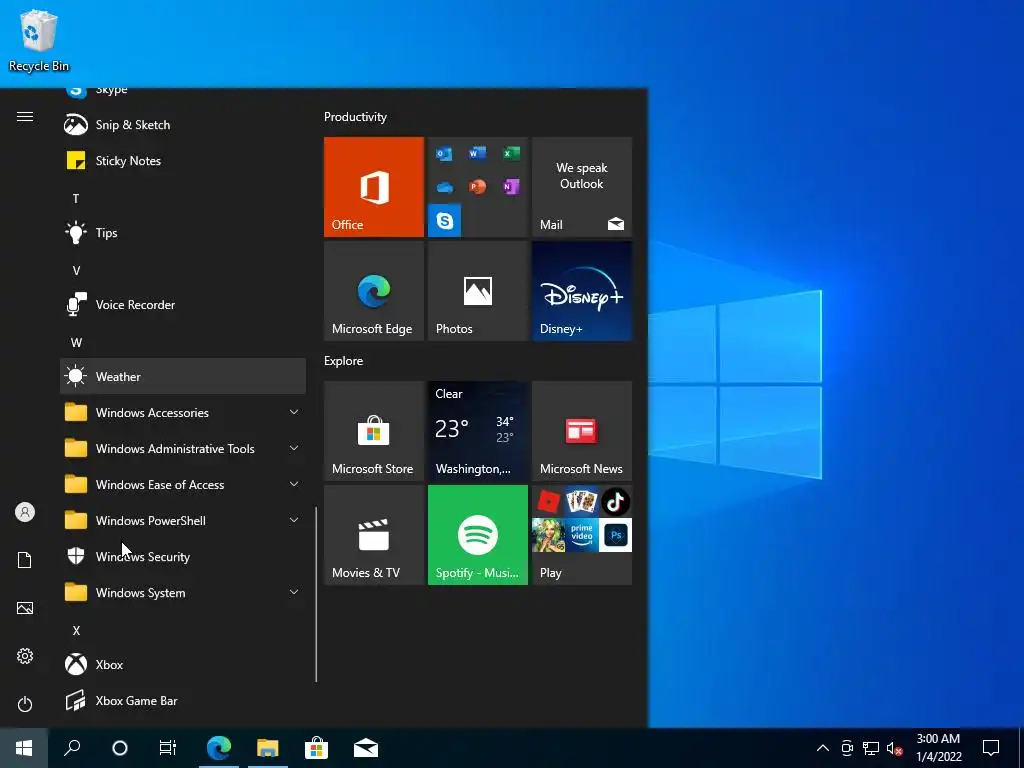Select the Productivity group header
Image resolution: width=1024 pixels, height=768 pixels.
pyautogui.click(x=355, y=117)
